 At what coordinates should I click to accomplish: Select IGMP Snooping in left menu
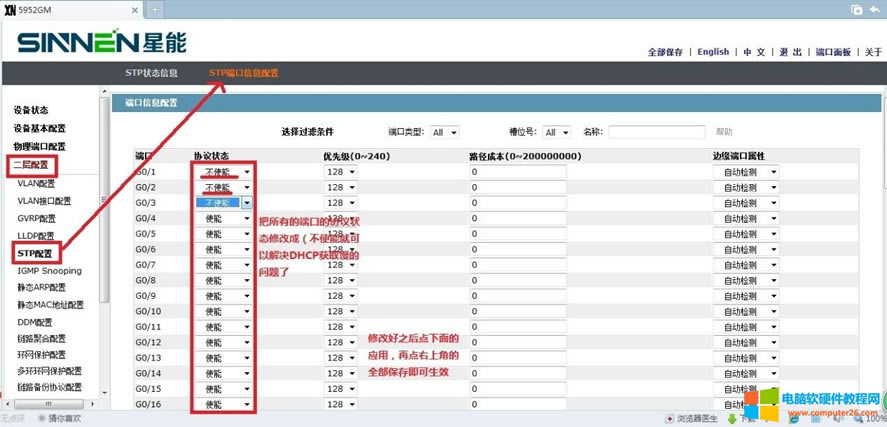(49, 271)
